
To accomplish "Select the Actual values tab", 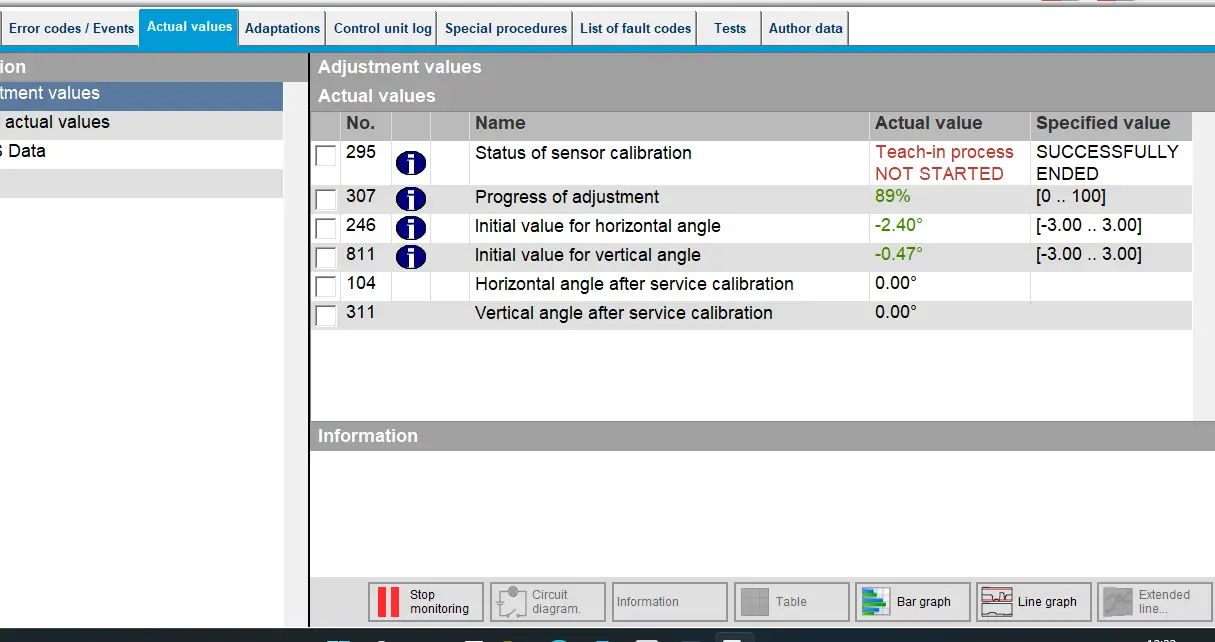I will pyautogui.click(x=189, y=27).
